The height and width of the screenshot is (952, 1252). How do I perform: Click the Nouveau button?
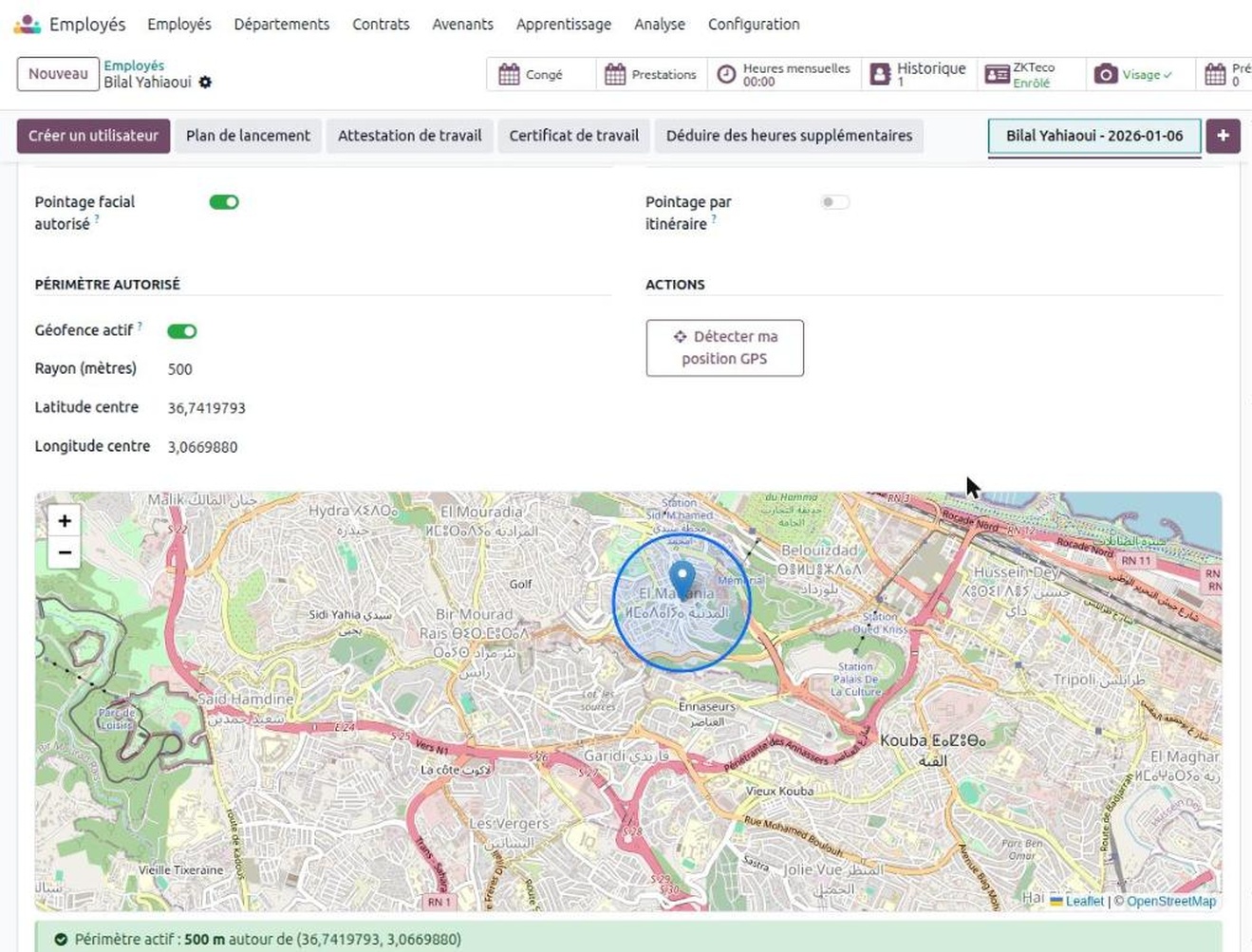[x=58, y=74]
